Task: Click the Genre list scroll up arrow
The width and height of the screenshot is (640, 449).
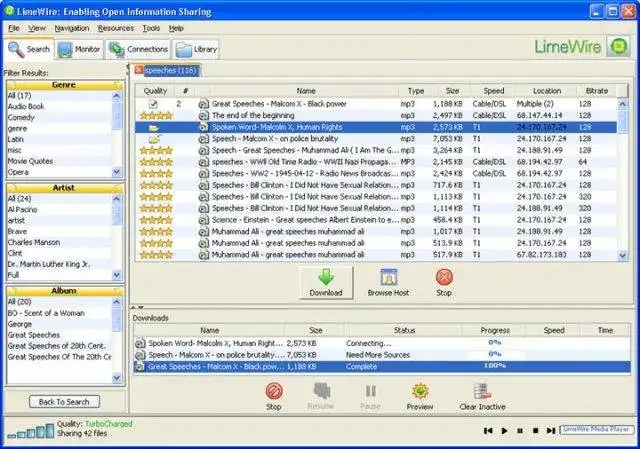Action: (116, 96)
